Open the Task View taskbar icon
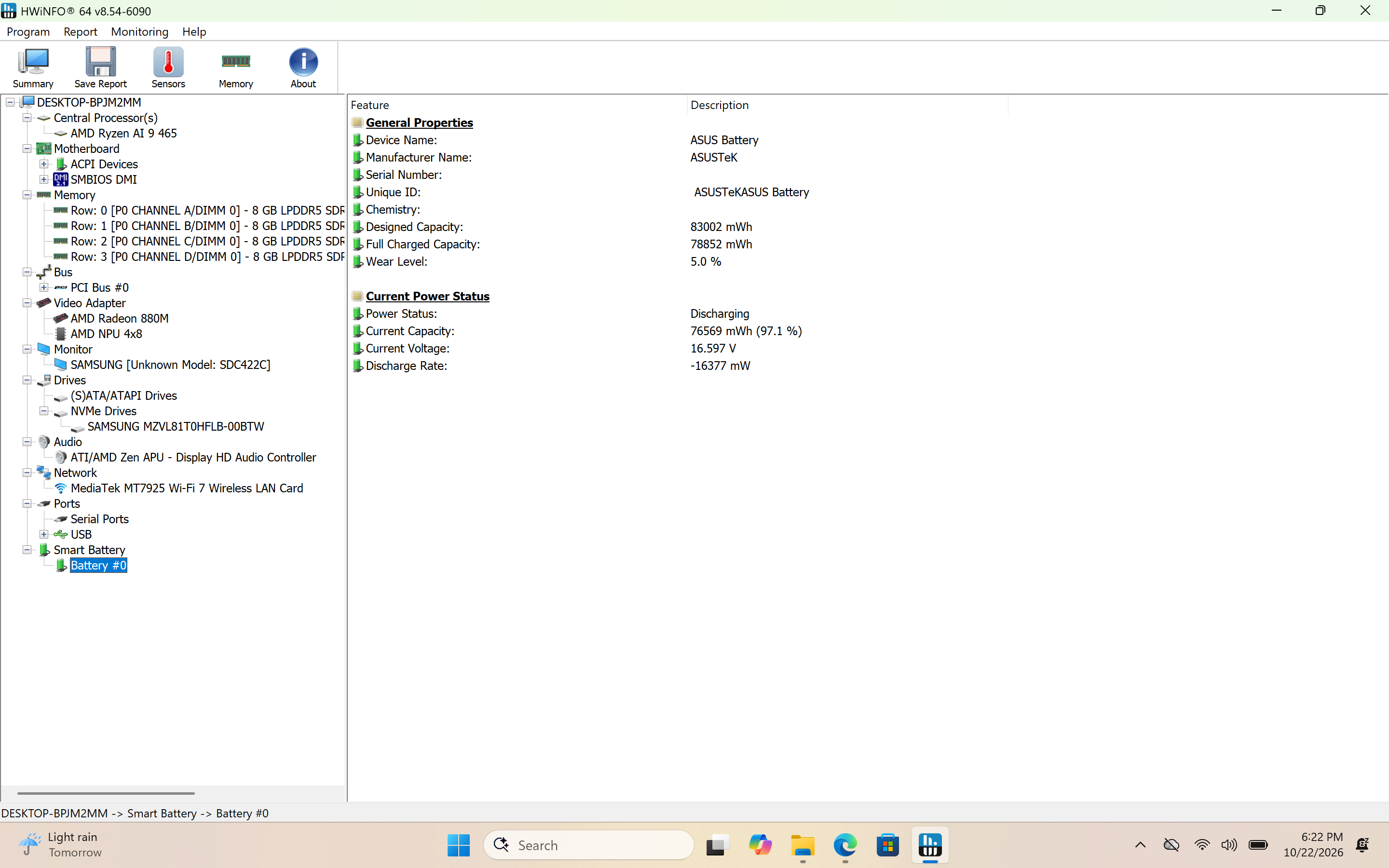Image resolution: width=1389 pixels, height=868 pixels. (718, 845)
